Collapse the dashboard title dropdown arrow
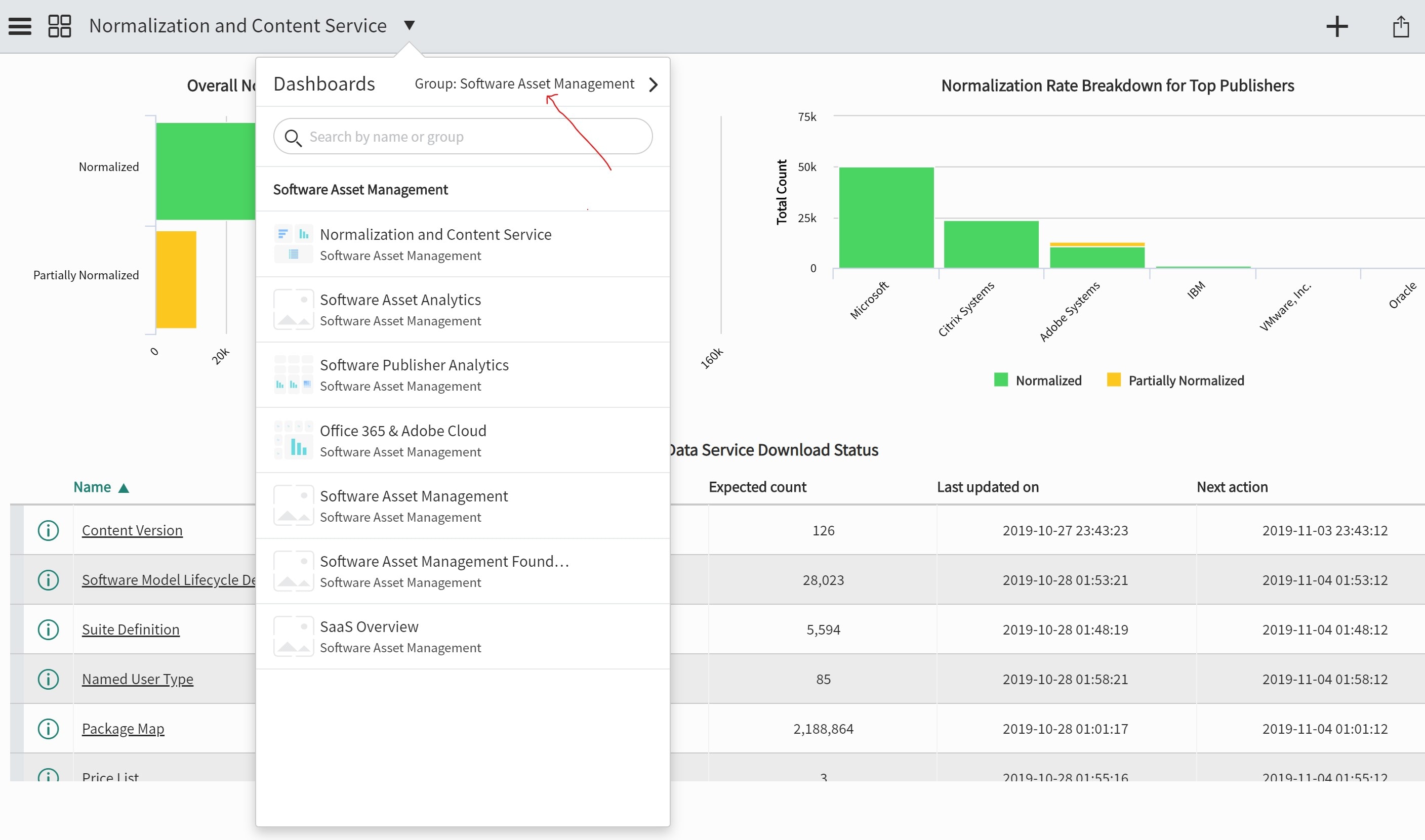This screenshot has width=1425, height=840. 410,25
